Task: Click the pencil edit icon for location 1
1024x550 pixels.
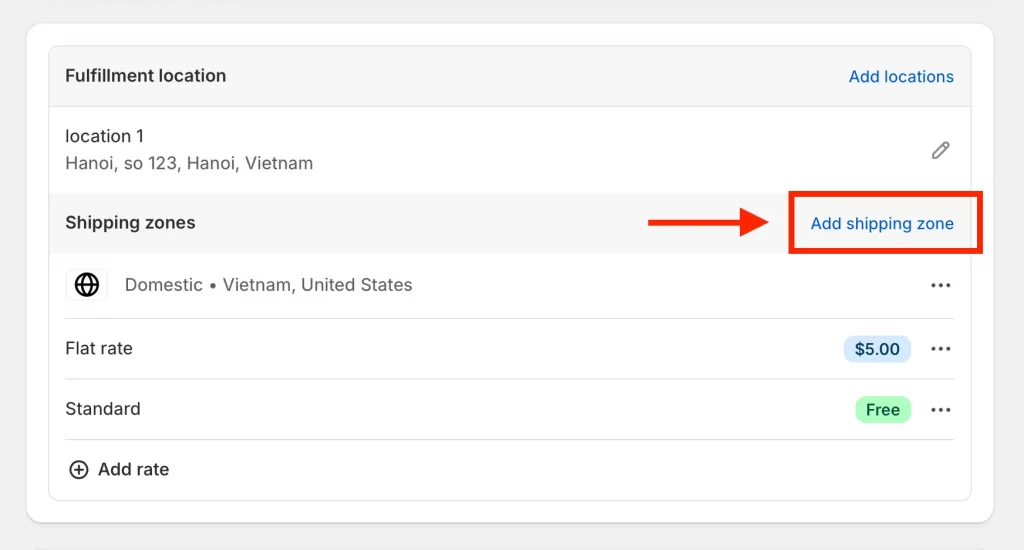Action: 940,150
